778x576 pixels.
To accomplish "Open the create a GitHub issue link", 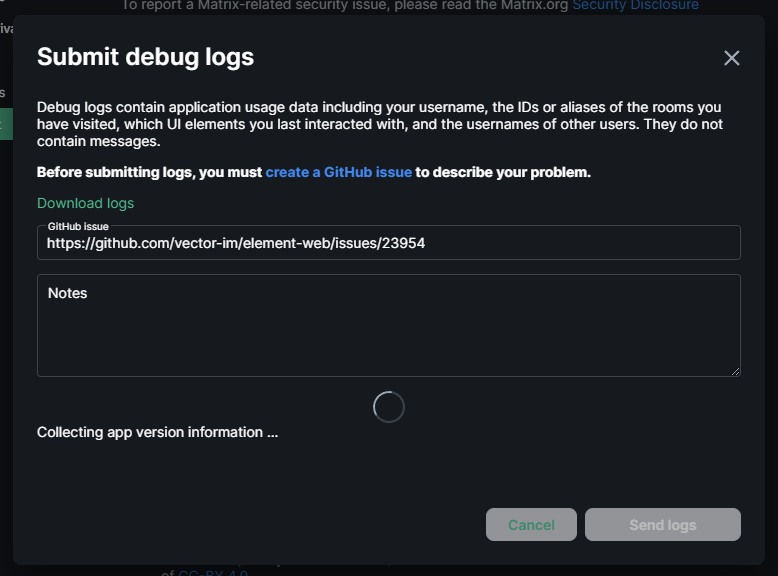I will [x=338, y=172].
